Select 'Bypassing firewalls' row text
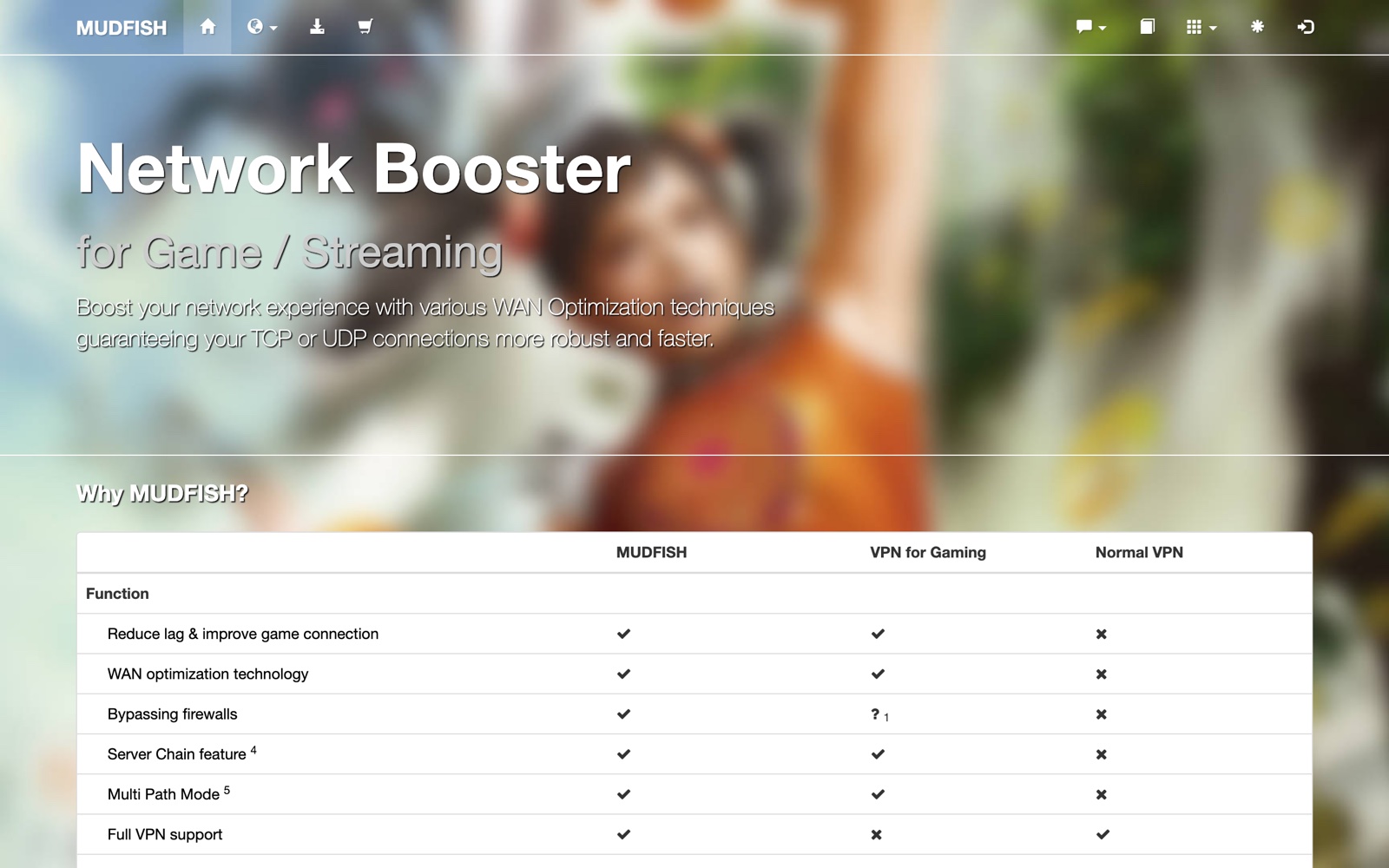This screenshot has height=868, width=1389. (x=172, y=714)
